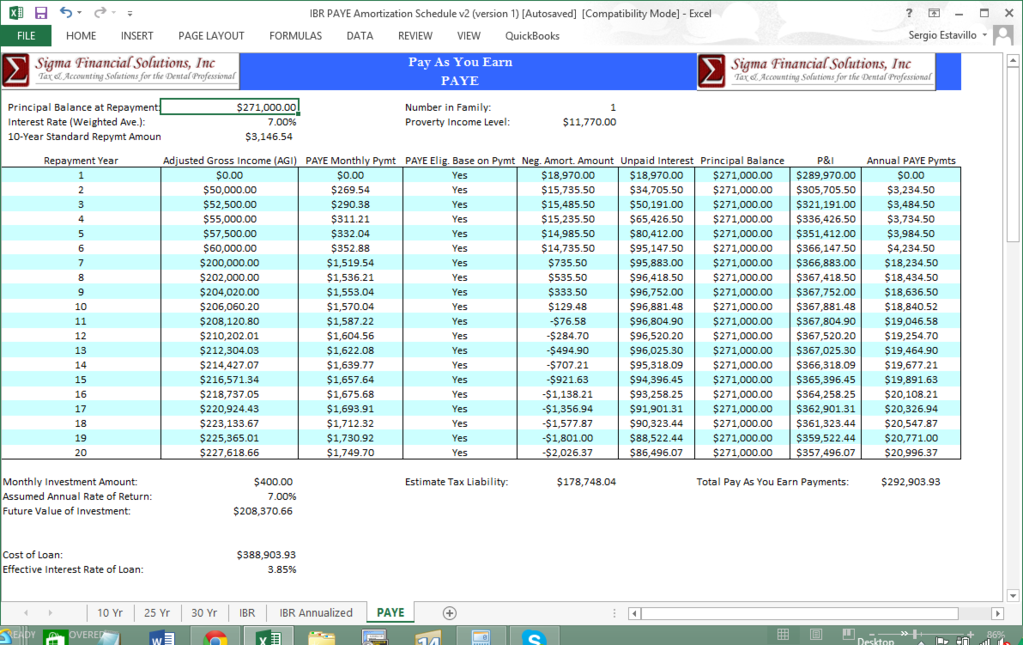Click the Redo arrow icon
This screenshot has width=1023, height=645.
click(x=100, y=12)
